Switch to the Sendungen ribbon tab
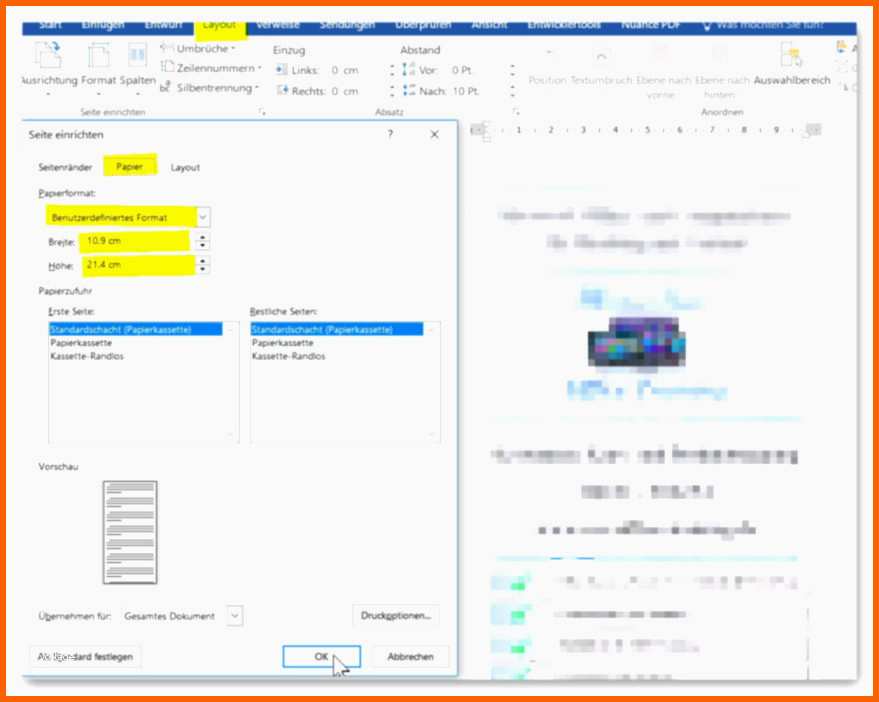The width and height of the screenshot is (879, 702). click(348, 25)
